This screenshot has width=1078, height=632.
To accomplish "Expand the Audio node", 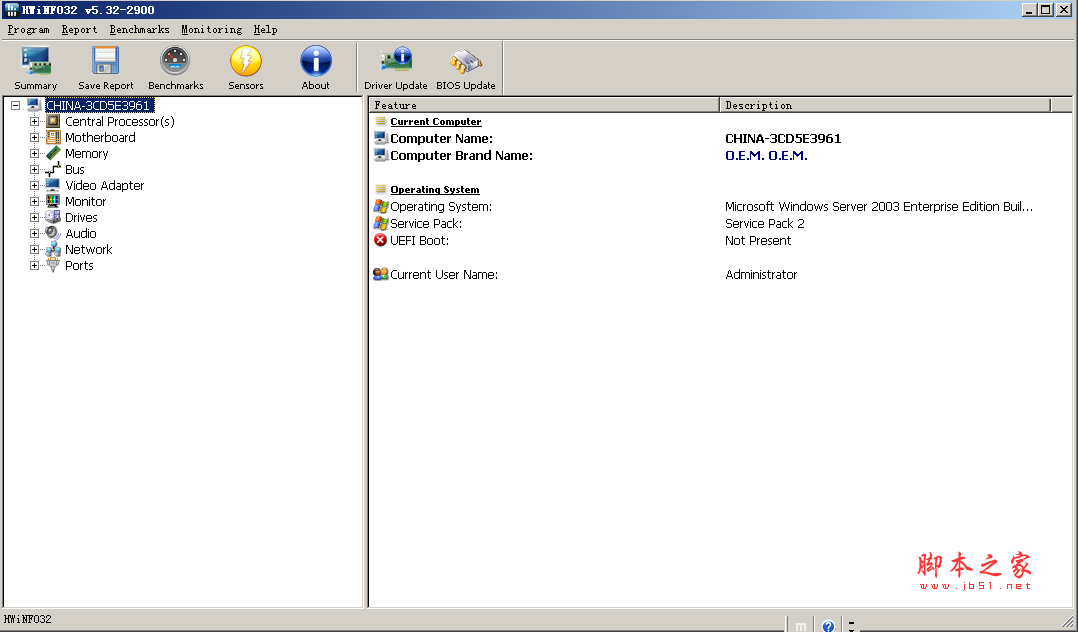I will click(34, 233).
